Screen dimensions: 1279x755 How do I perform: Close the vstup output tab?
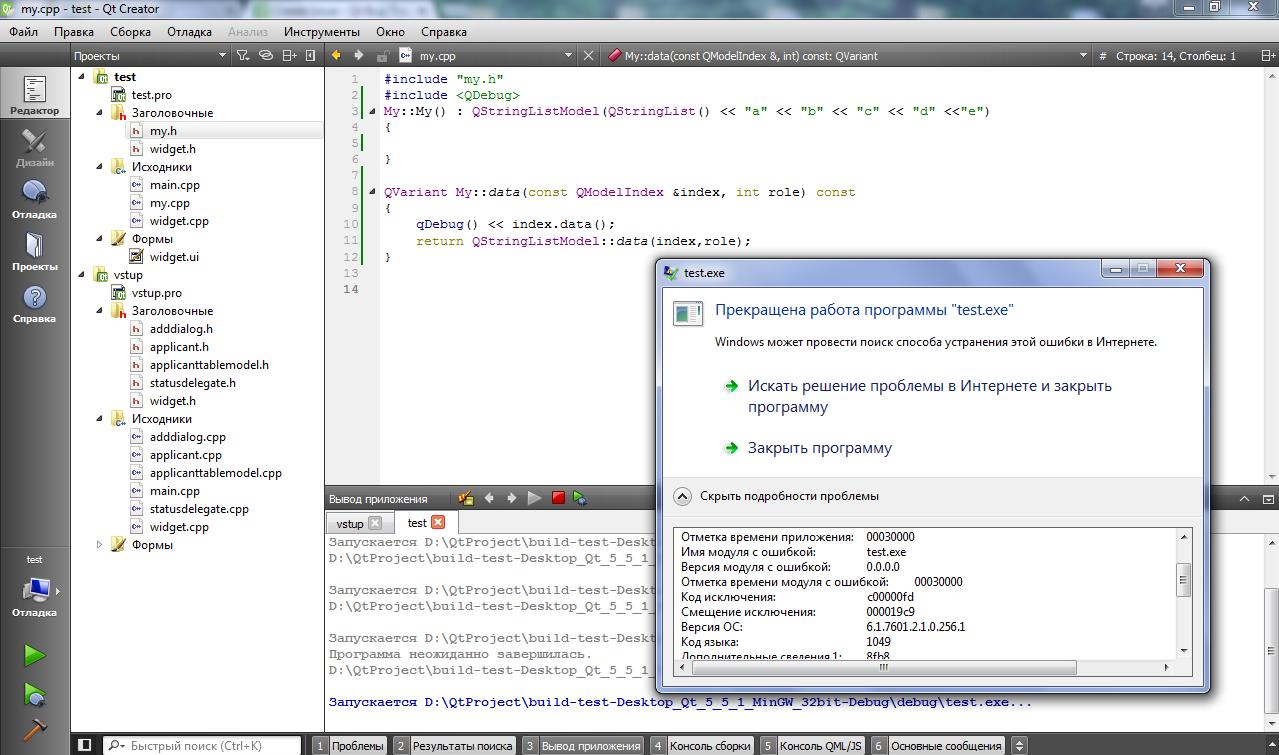pos(375,523)
